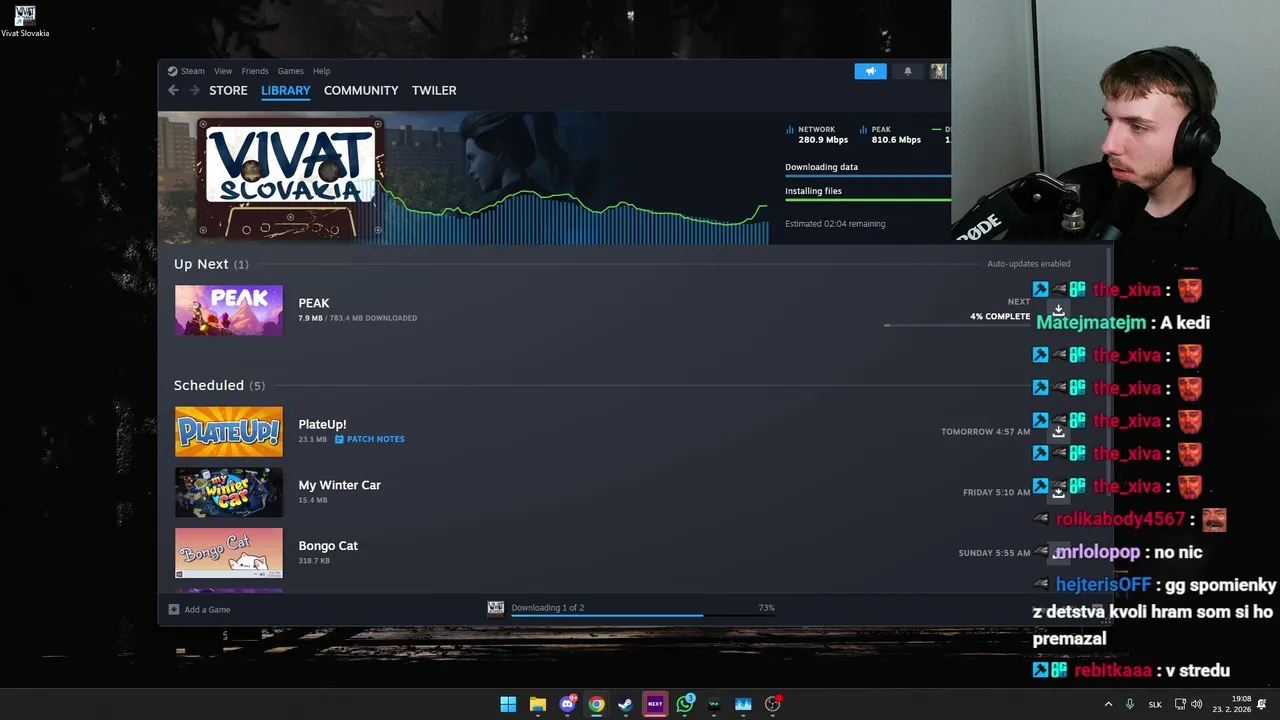Image resolution: width=1280 pixels, height=720 pixels.
Task: Open the View menu
Action: (223, 71)
